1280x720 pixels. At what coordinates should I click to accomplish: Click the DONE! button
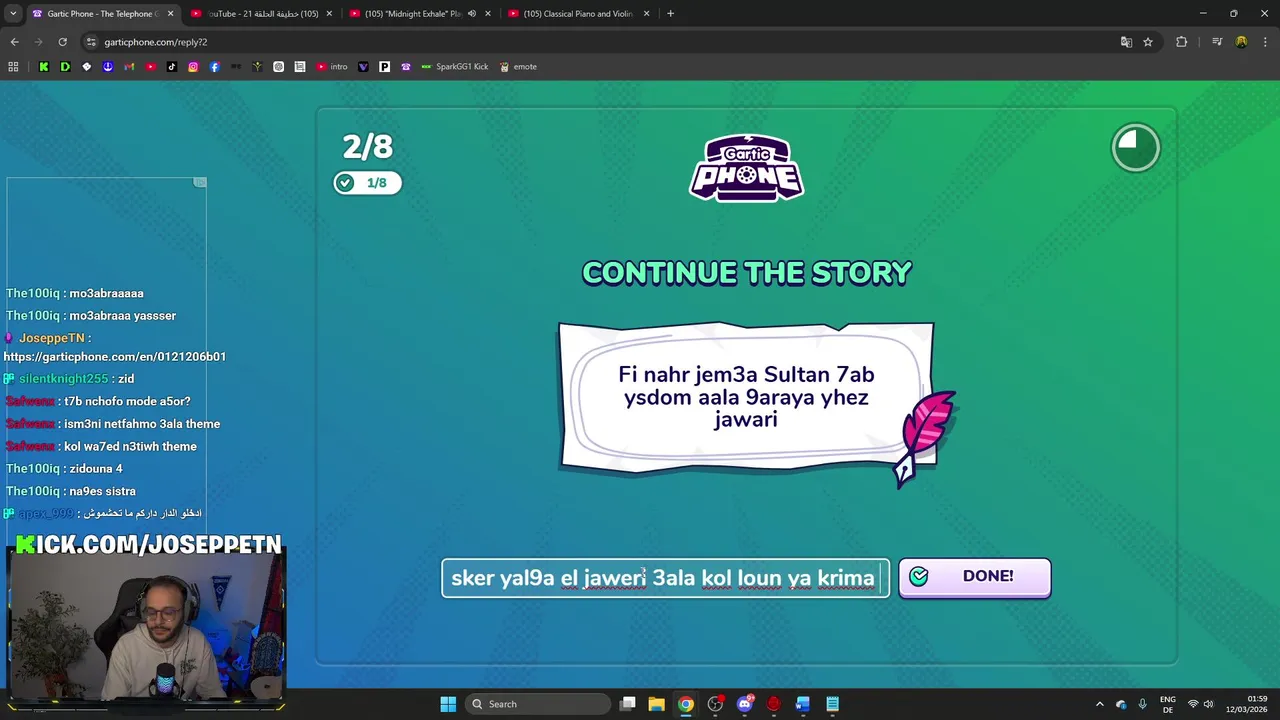[974, 577]
